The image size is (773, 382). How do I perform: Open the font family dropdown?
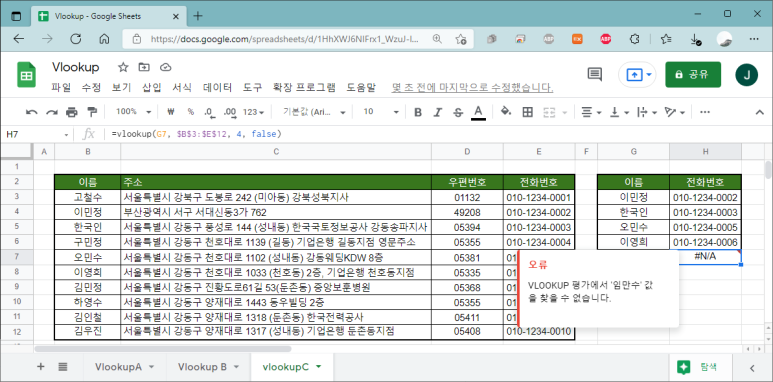314,112
